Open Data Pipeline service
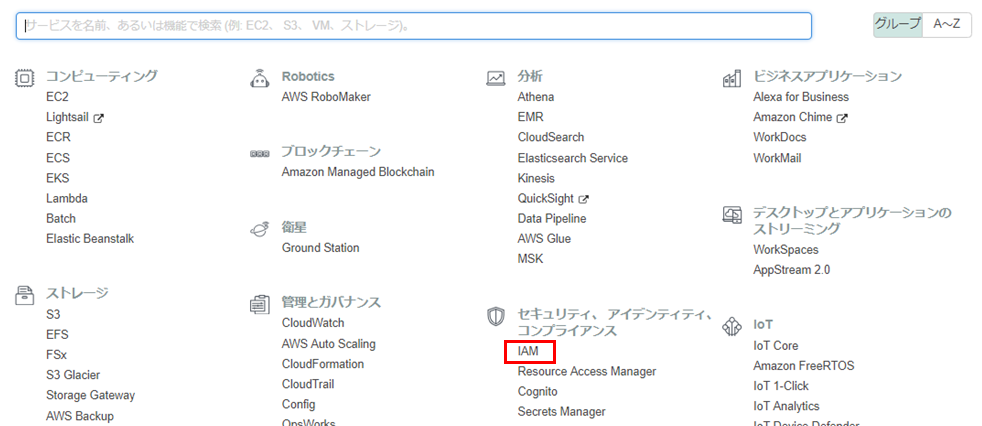 552,219
